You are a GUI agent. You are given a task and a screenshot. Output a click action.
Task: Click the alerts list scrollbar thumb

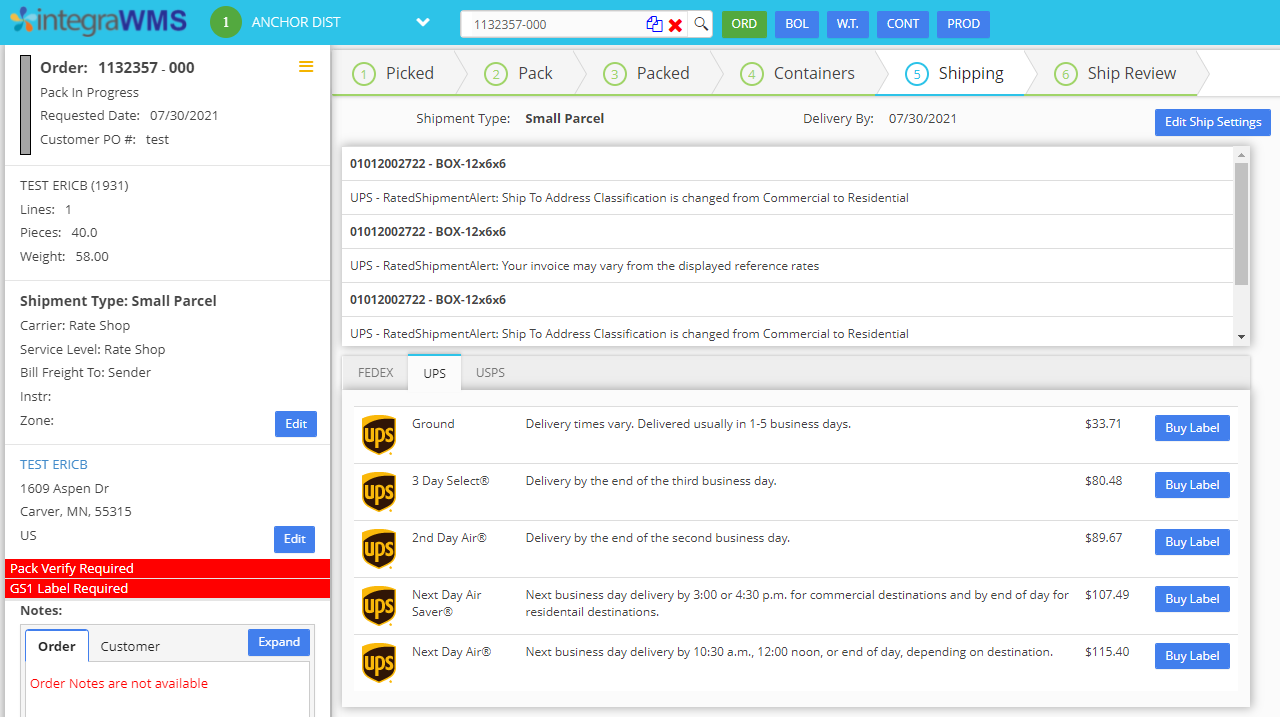coord(1241,224)
